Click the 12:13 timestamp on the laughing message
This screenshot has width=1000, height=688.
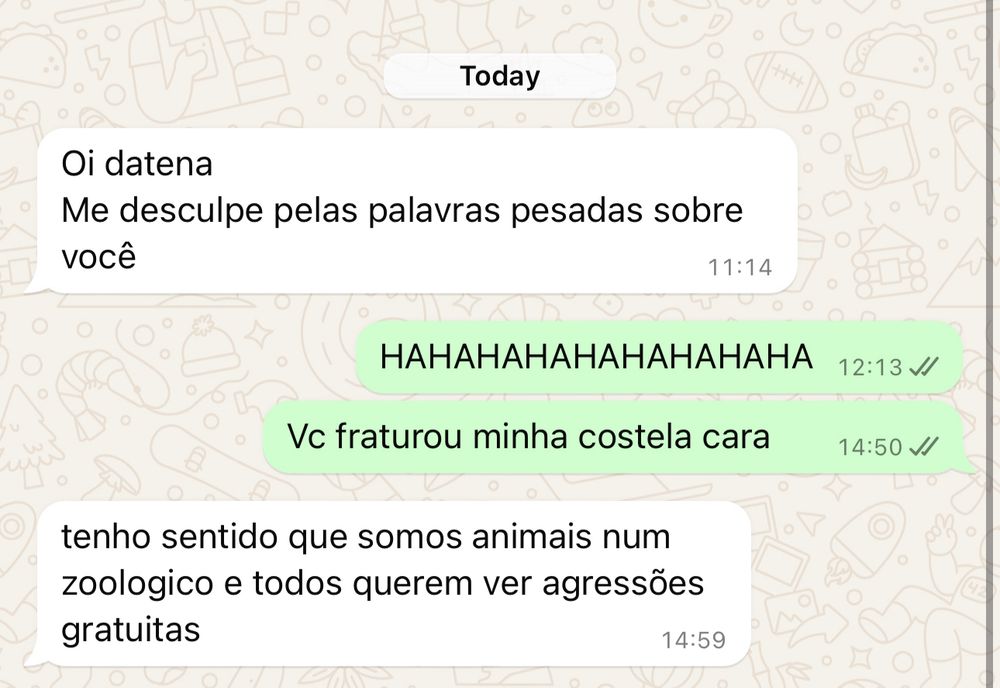[x=870, y=367]
